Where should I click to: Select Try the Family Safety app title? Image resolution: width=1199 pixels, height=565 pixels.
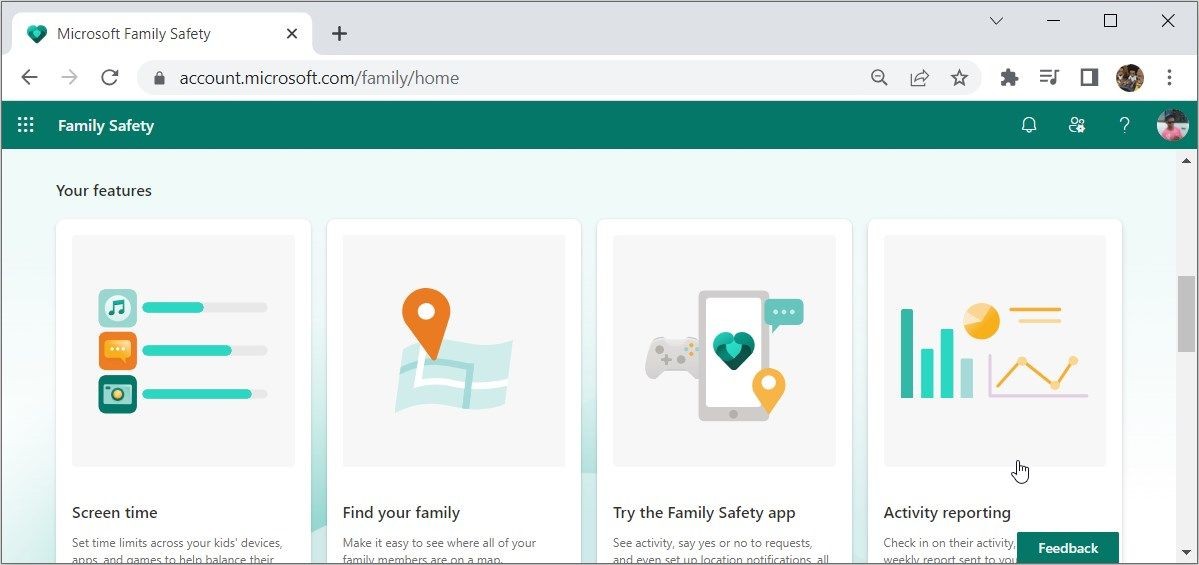(x=704, y=512)
